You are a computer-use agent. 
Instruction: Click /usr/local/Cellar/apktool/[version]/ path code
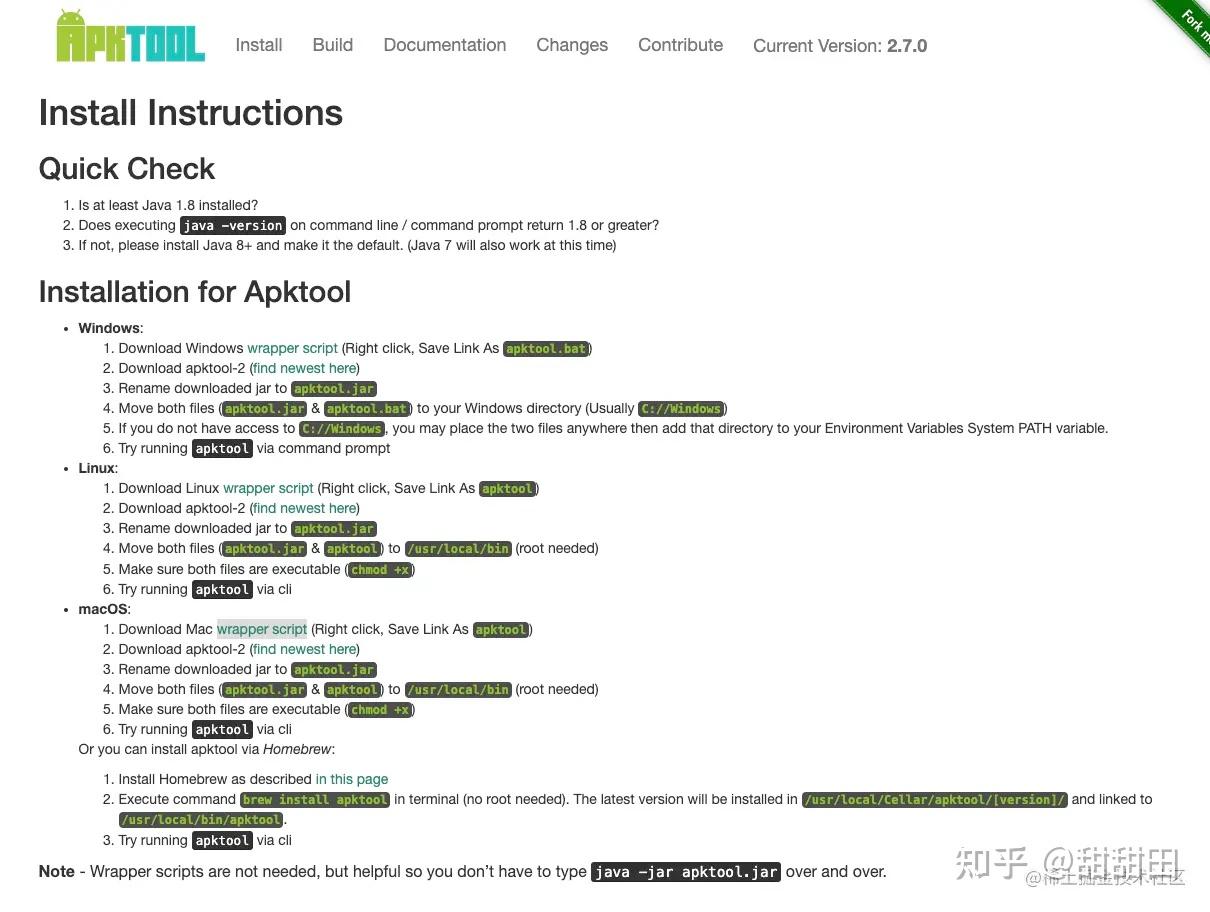(x=935, y=800)
